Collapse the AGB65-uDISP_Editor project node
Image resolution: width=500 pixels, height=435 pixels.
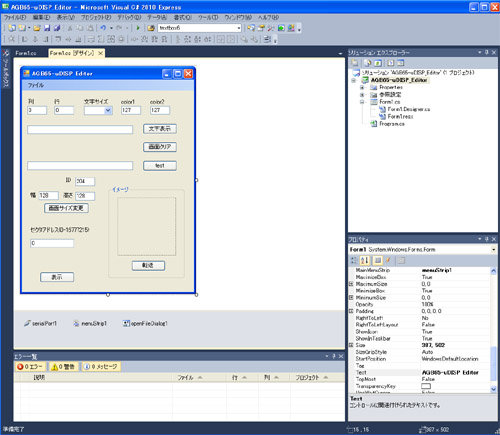tap(354, 80)
